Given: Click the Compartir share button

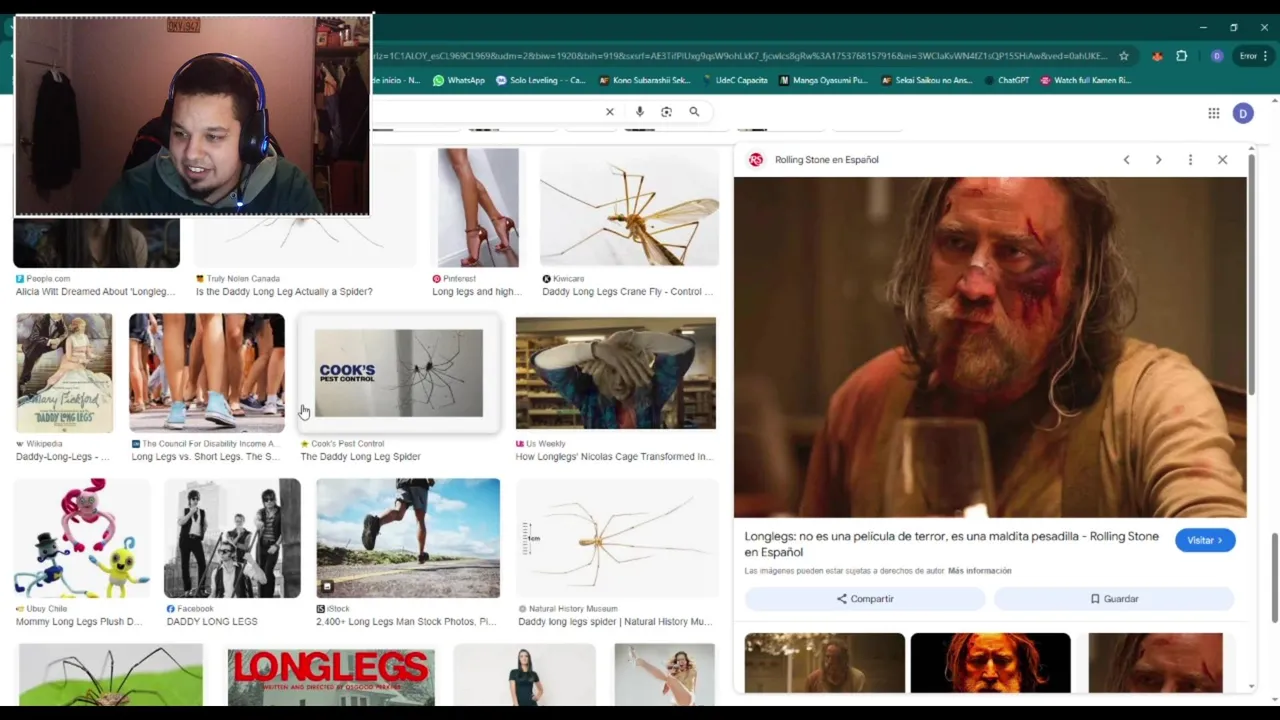Looking at the screenshot, I should [865, 599].
